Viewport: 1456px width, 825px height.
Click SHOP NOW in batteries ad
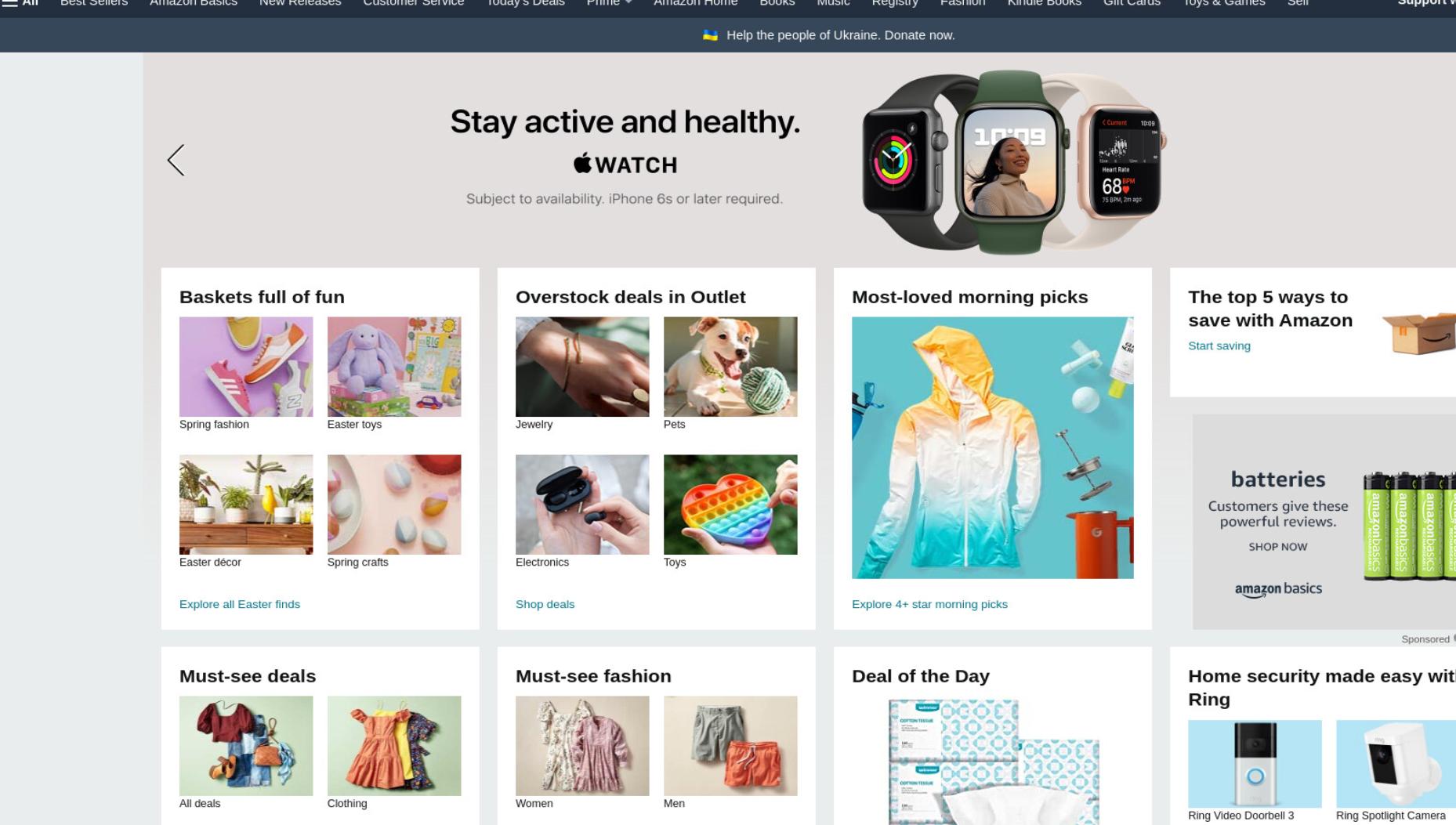tap(1278, 547)
